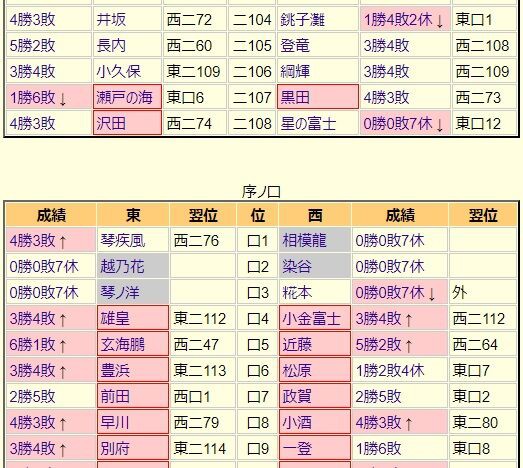Open the 越乃花 wrestler link
Screen dimensions: 523x468
122,267
